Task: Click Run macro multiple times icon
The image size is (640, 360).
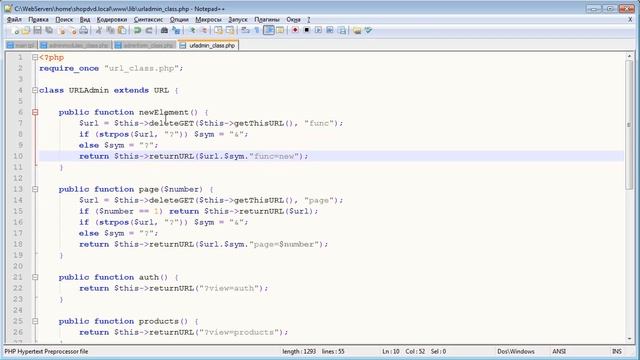Action: pyautogui.click(x=330, y=30)
